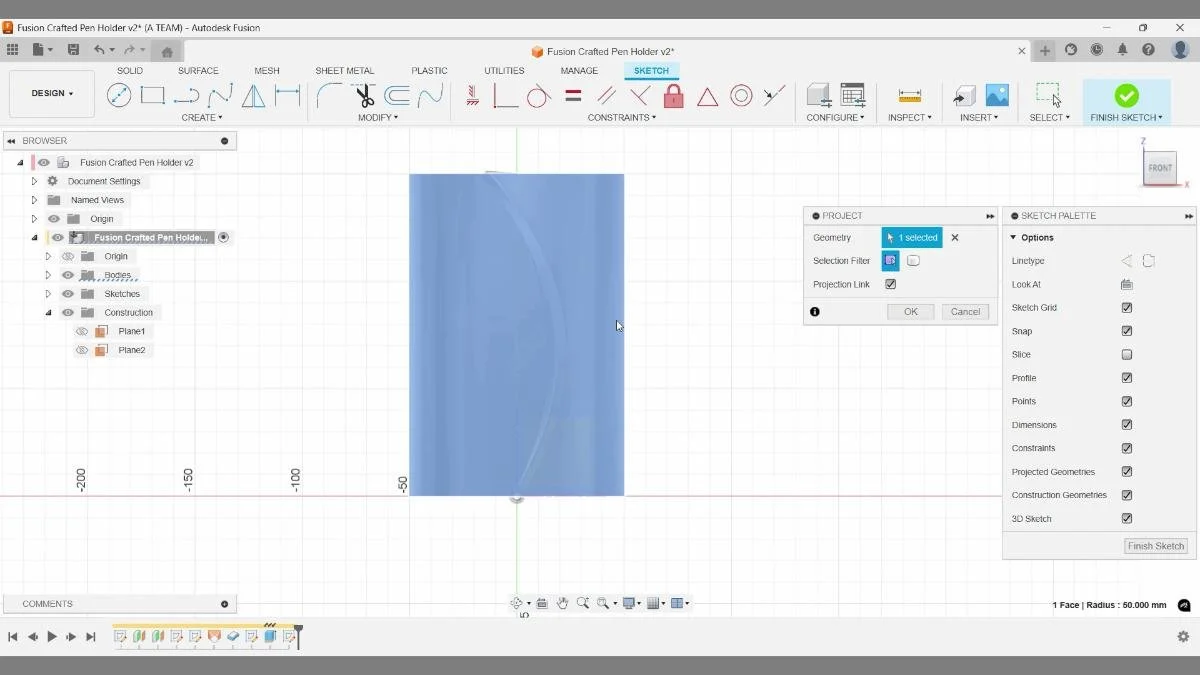Click the FRONT face on the ViewCube
The width and height of the screenshot is (1200, 675).
tap(1160, 168)
